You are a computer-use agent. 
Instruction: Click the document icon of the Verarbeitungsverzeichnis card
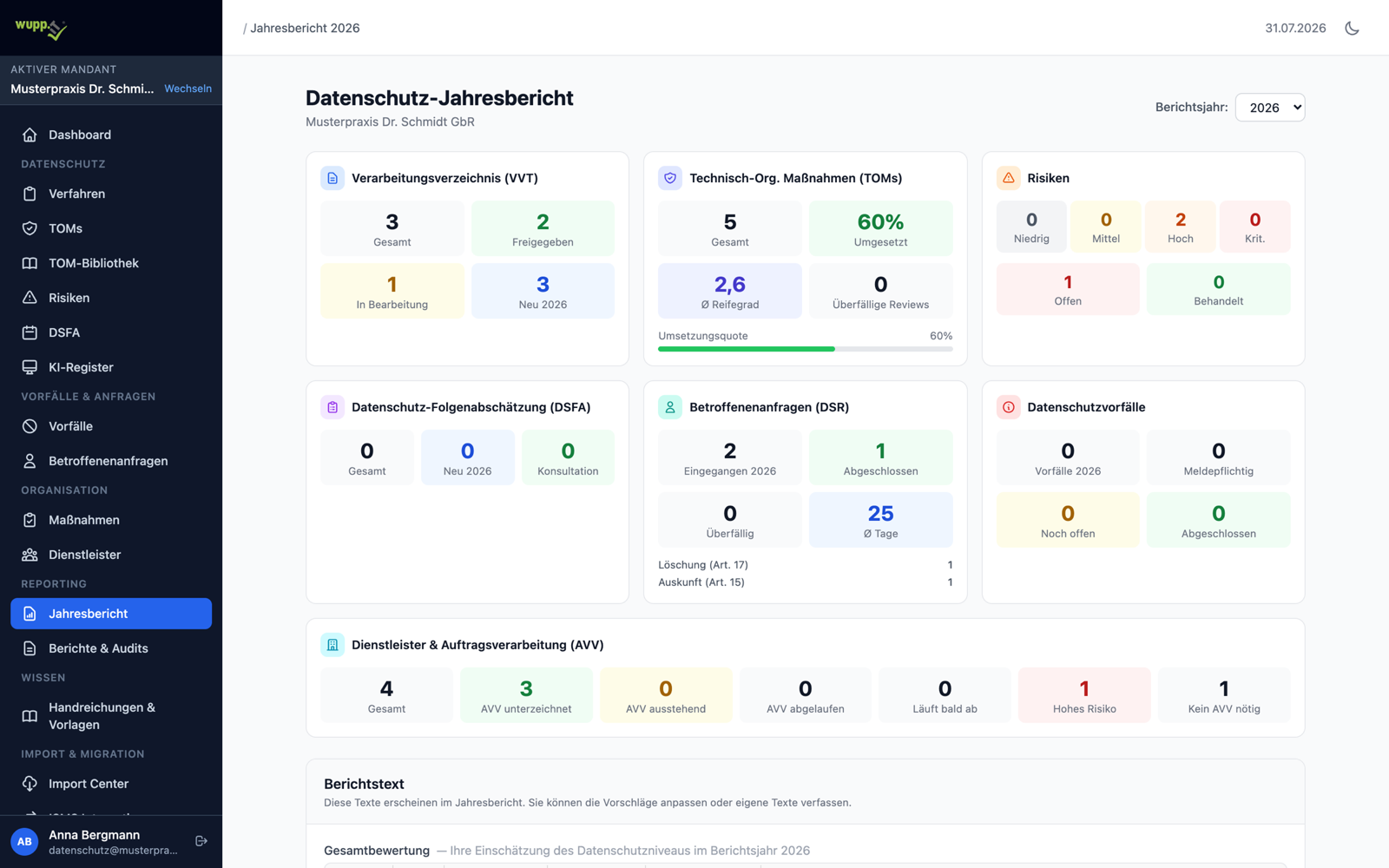[x=332, y=178]
